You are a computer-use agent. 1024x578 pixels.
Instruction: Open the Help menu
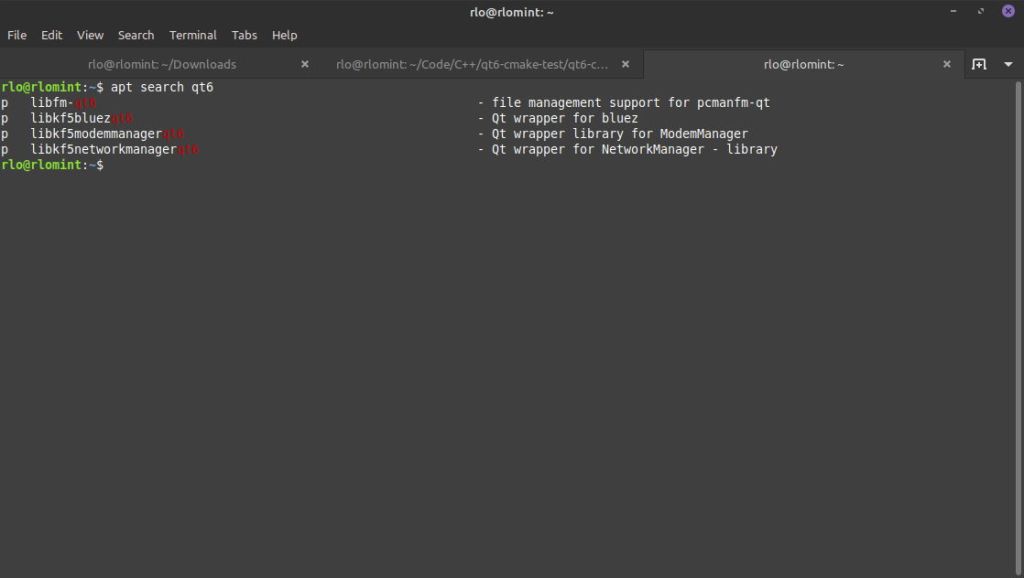(285, 35)
